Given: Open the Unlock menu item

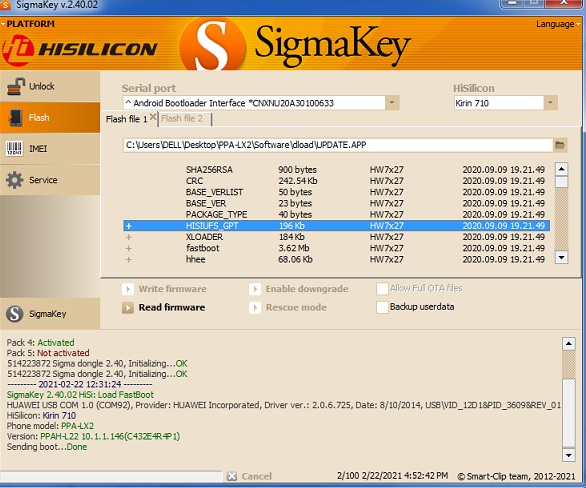Looking at the screenshot, I should tap(50, 86).
